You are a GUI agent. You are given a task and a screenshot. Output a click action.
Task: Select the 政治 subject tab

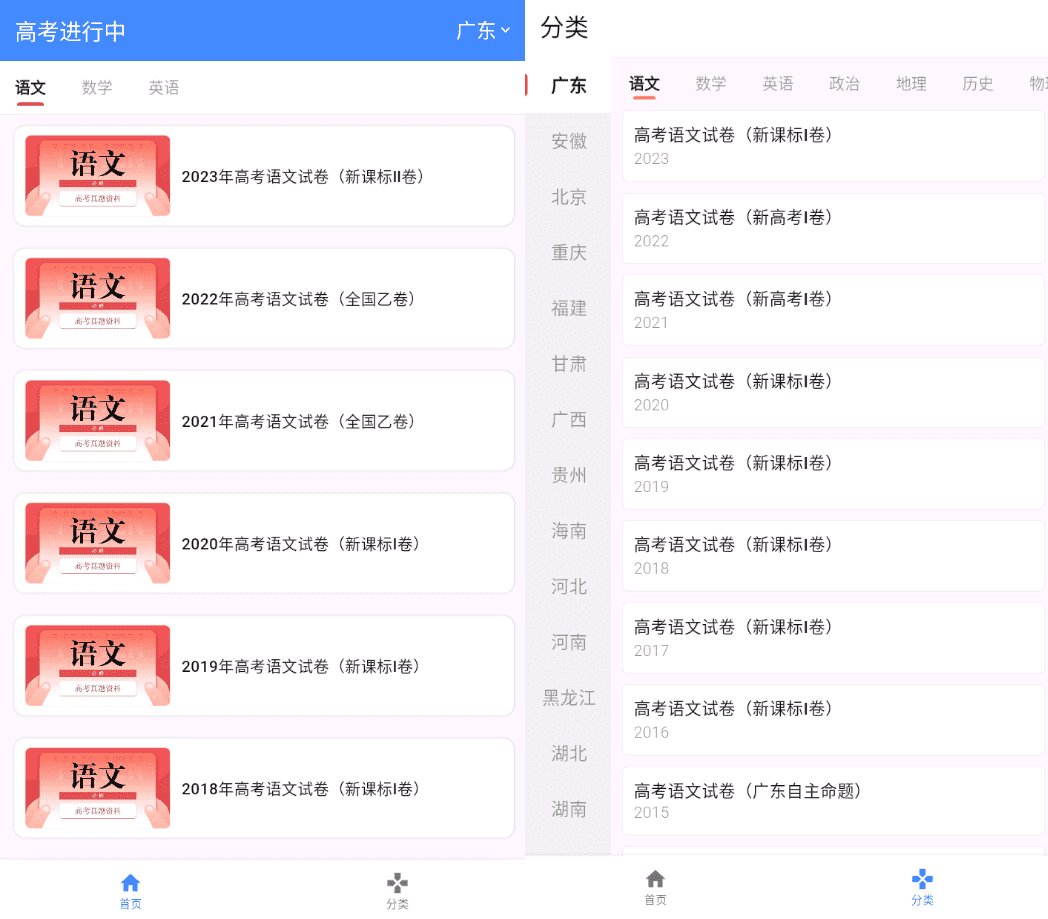tap(844, 84)
